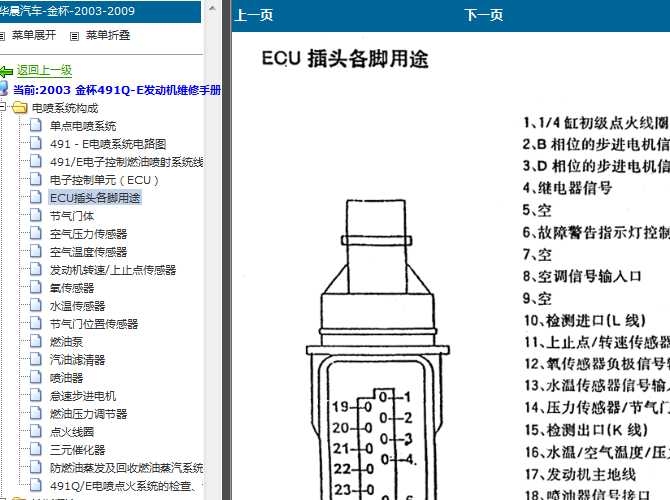Click the sidebar vertical scrollbar track
Image resolution: width=670 pixels, height=500 pixels.
(x=212, y=256)
